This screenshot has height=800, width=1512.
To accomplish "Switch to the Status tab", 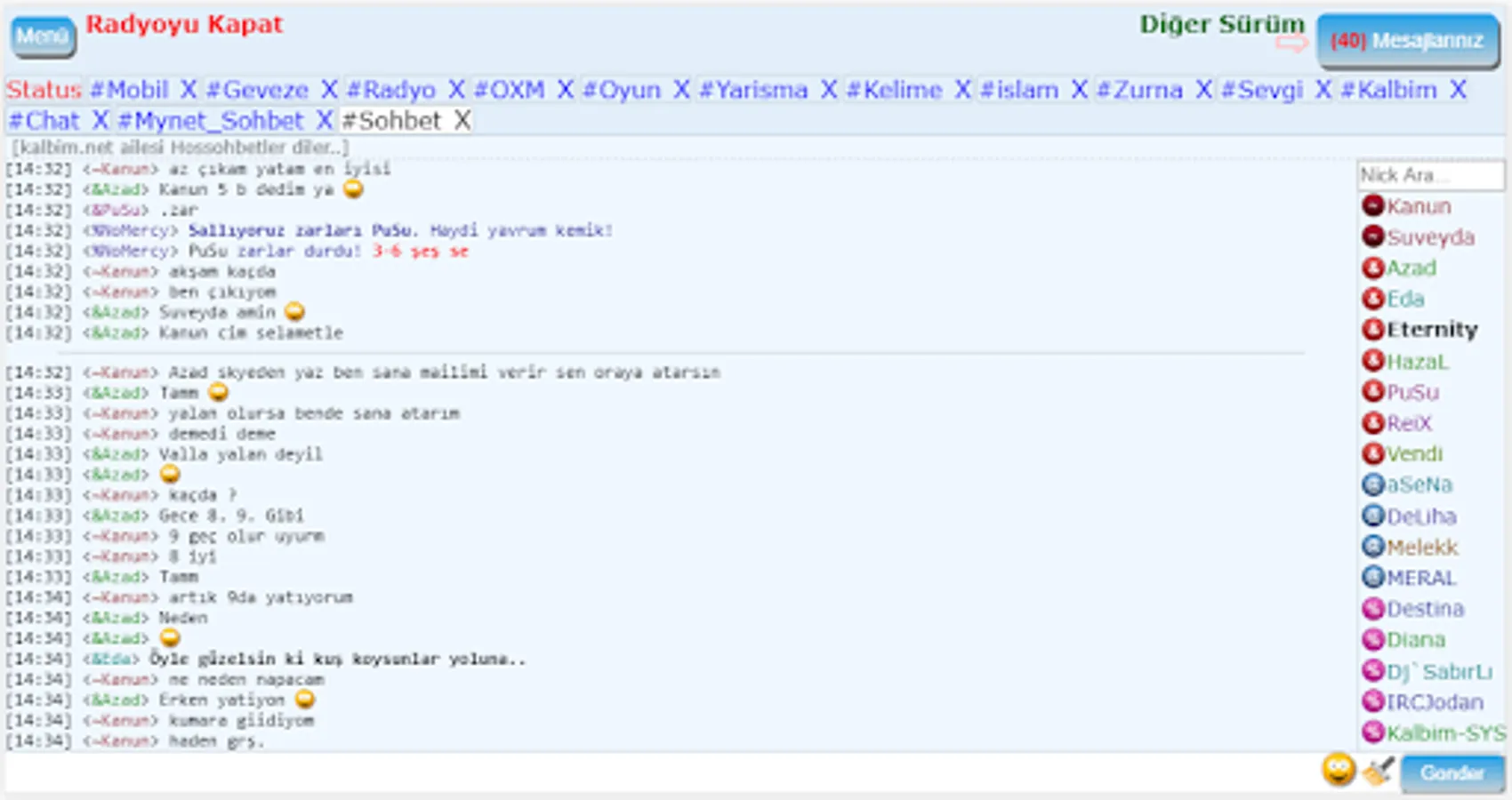I will click(x=44, y=90).
